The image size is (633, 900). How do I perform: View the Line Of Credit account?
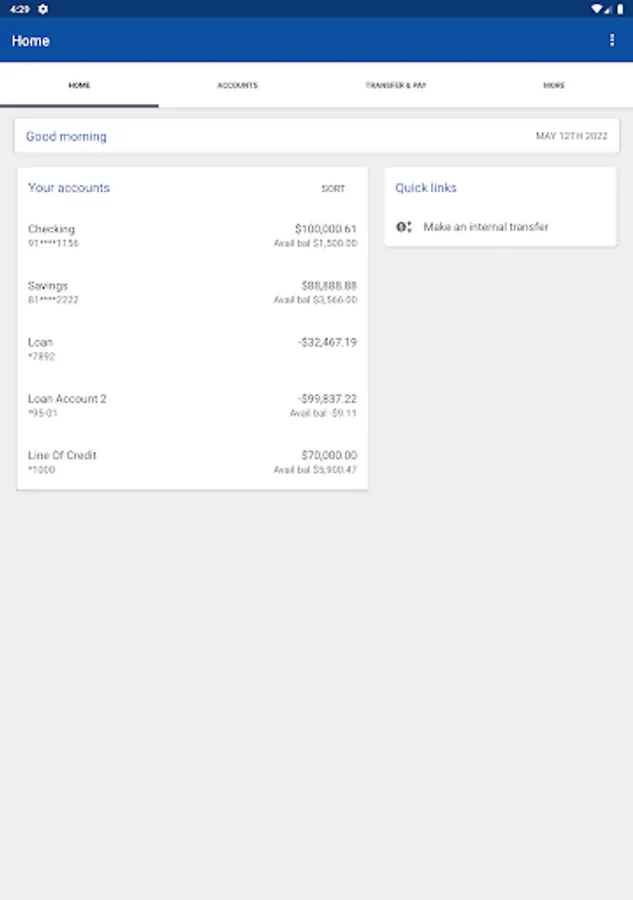pyautogui.click(x=192, y=461)
